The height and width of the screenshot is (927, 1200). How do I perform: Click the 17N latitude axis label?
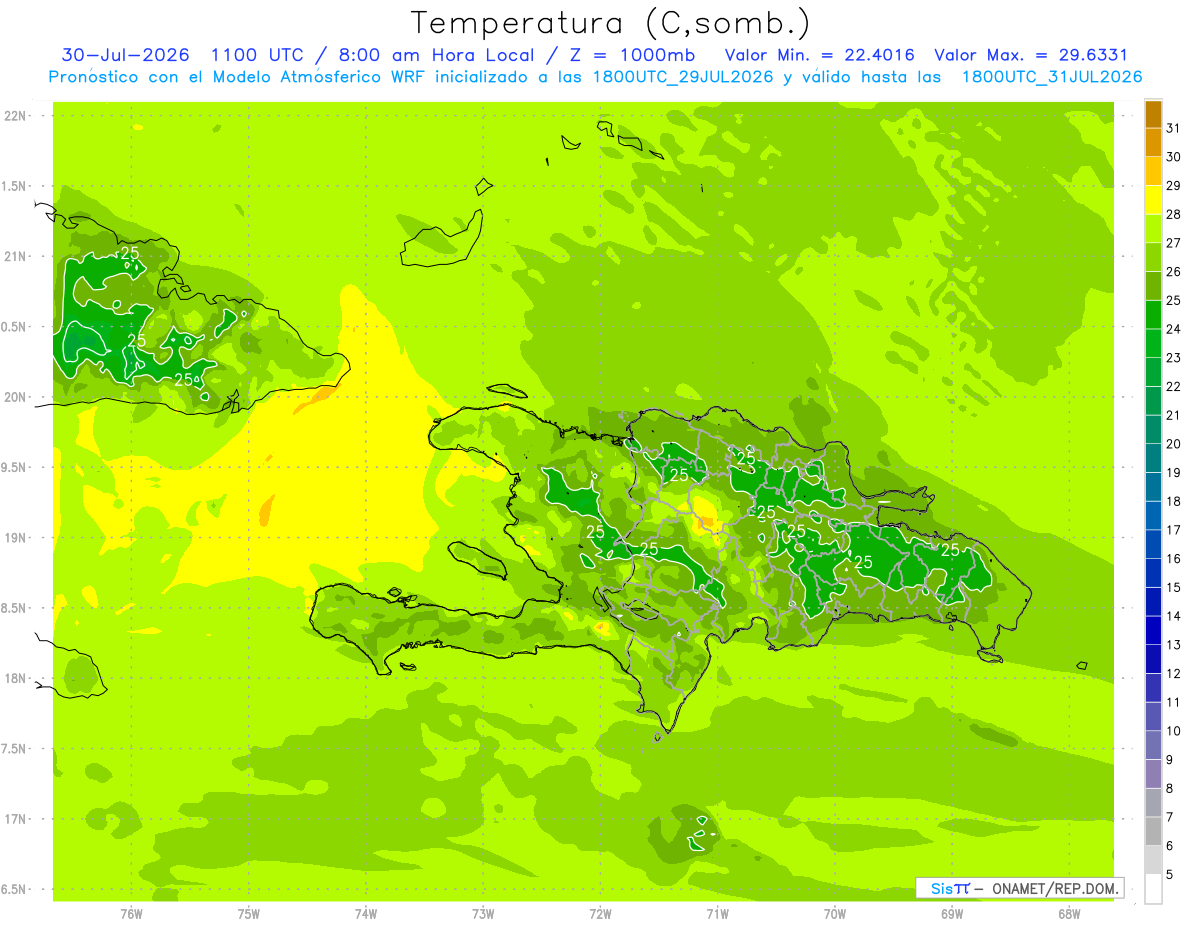click(x=16, y=819)
